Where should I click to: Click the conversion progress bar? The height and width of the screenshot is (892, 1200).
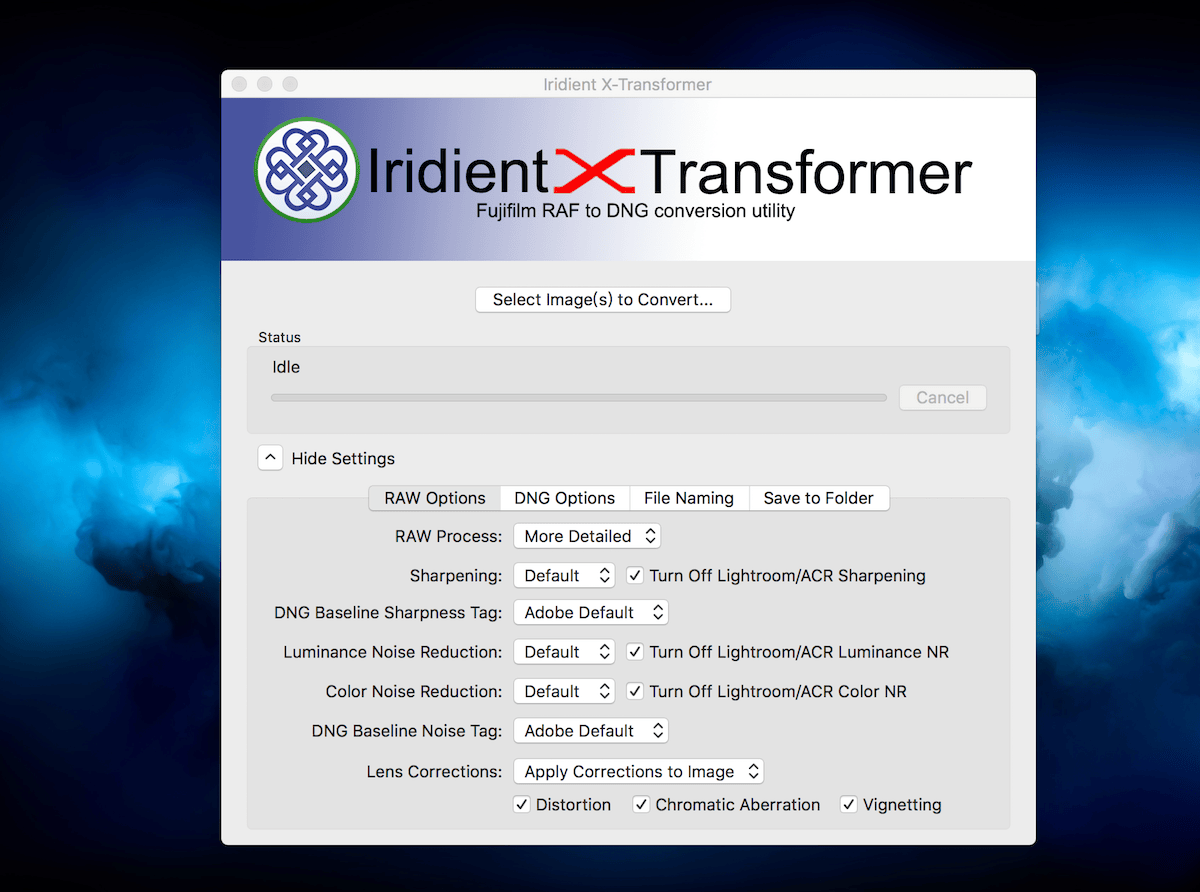pyautogui.click(x=579, y=398)
